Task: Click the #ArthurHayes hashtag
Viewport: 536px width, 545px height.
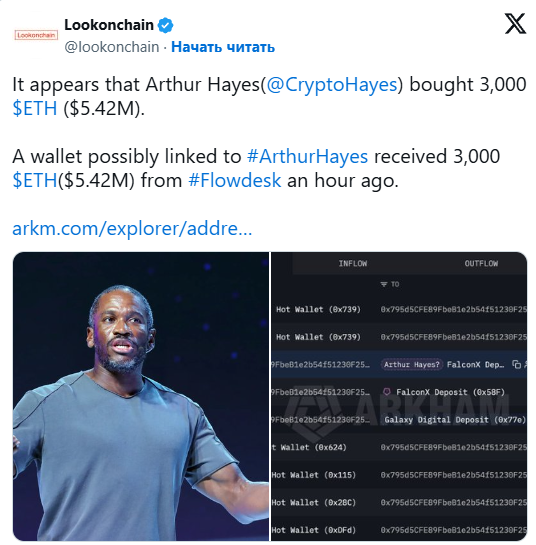Action: point(307,156)
